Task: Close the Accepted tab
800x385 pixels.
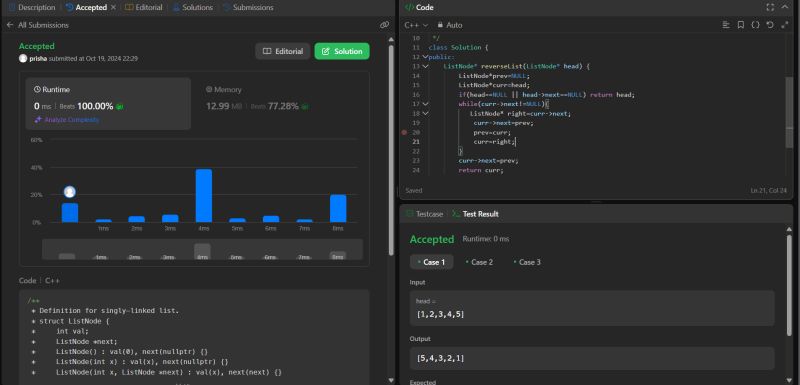Action: click(x=113, y=7)
